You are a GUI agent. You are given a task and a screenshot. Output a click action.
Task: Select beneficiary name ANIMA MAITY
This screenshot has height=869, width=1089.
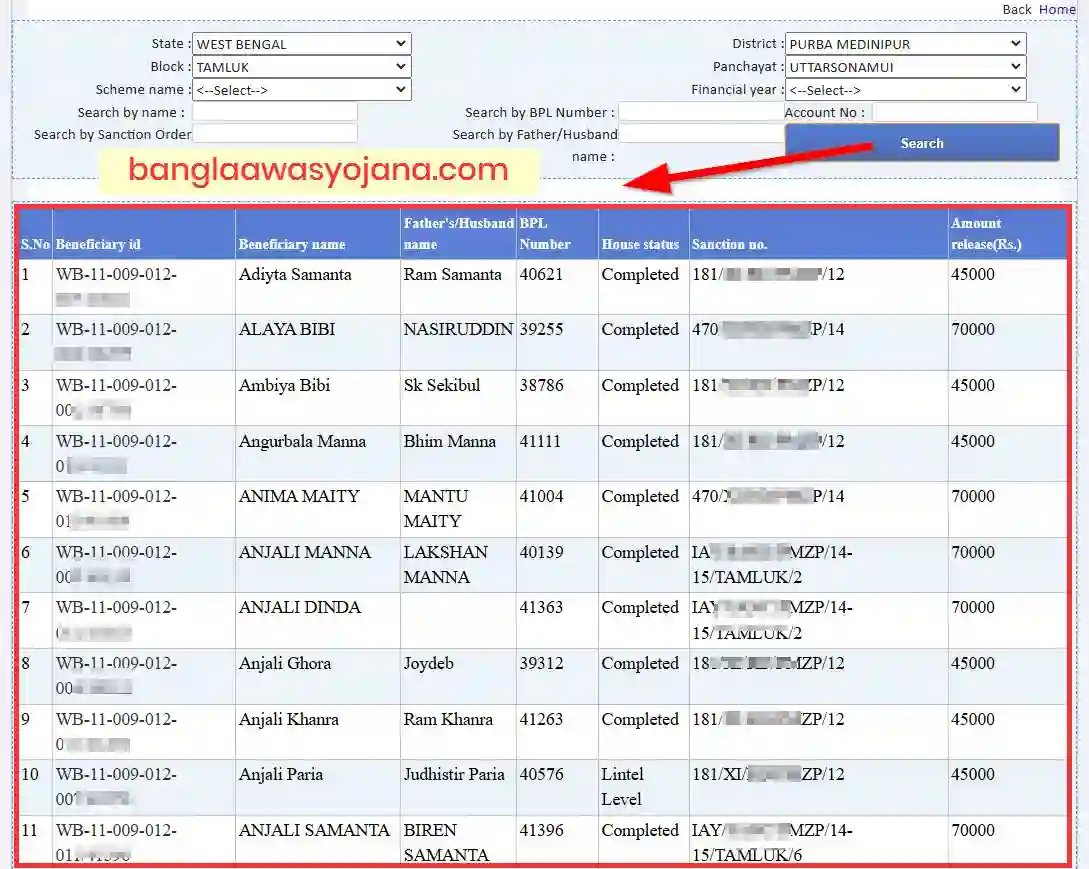(299, 496)
